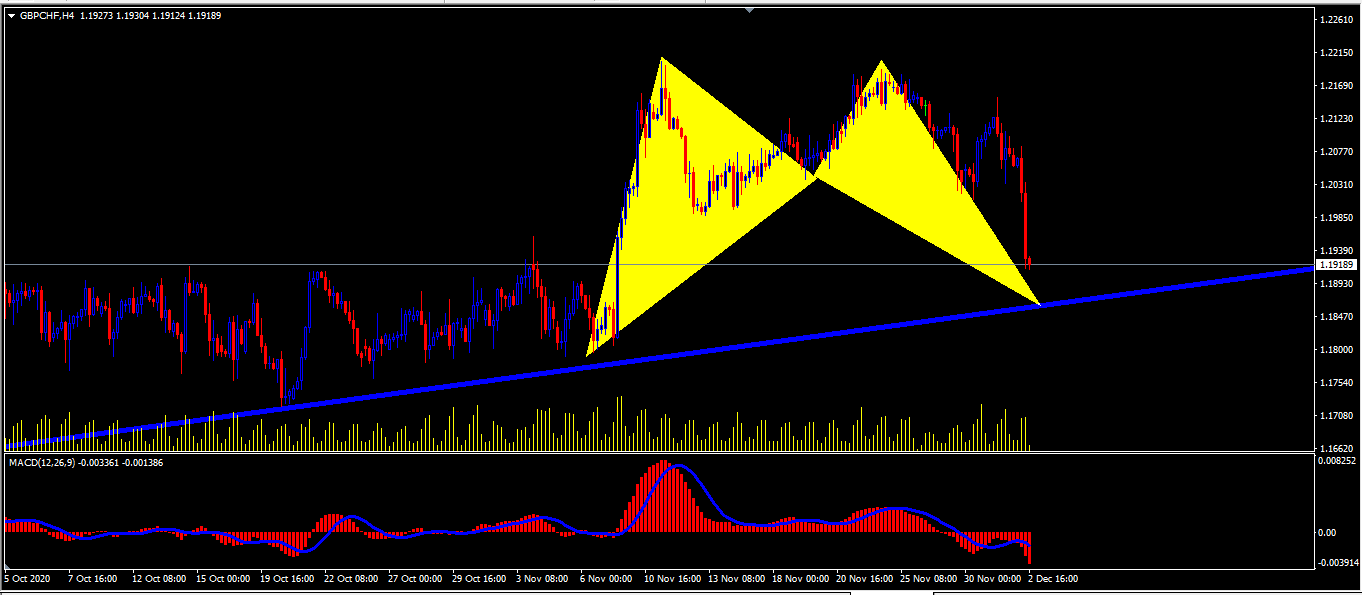The height and width of the screenshot is (595, 1362).
Task: Click the 1.19850 price axis label
Action: pos(1337,218)
